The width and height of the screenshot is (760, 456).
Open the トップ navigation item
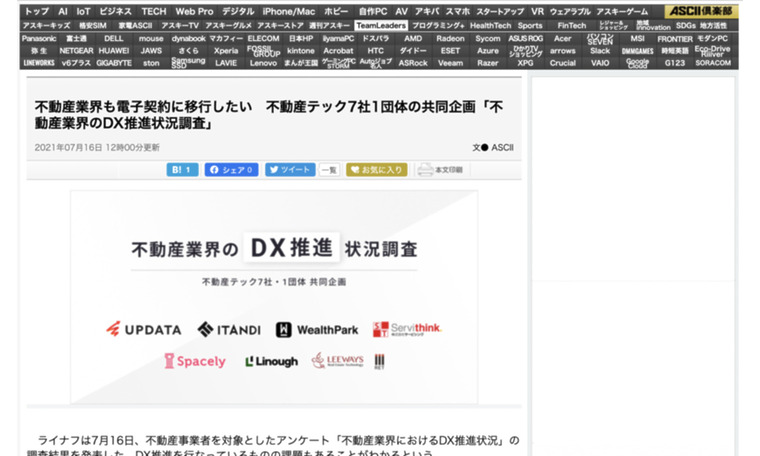(35, 11)
